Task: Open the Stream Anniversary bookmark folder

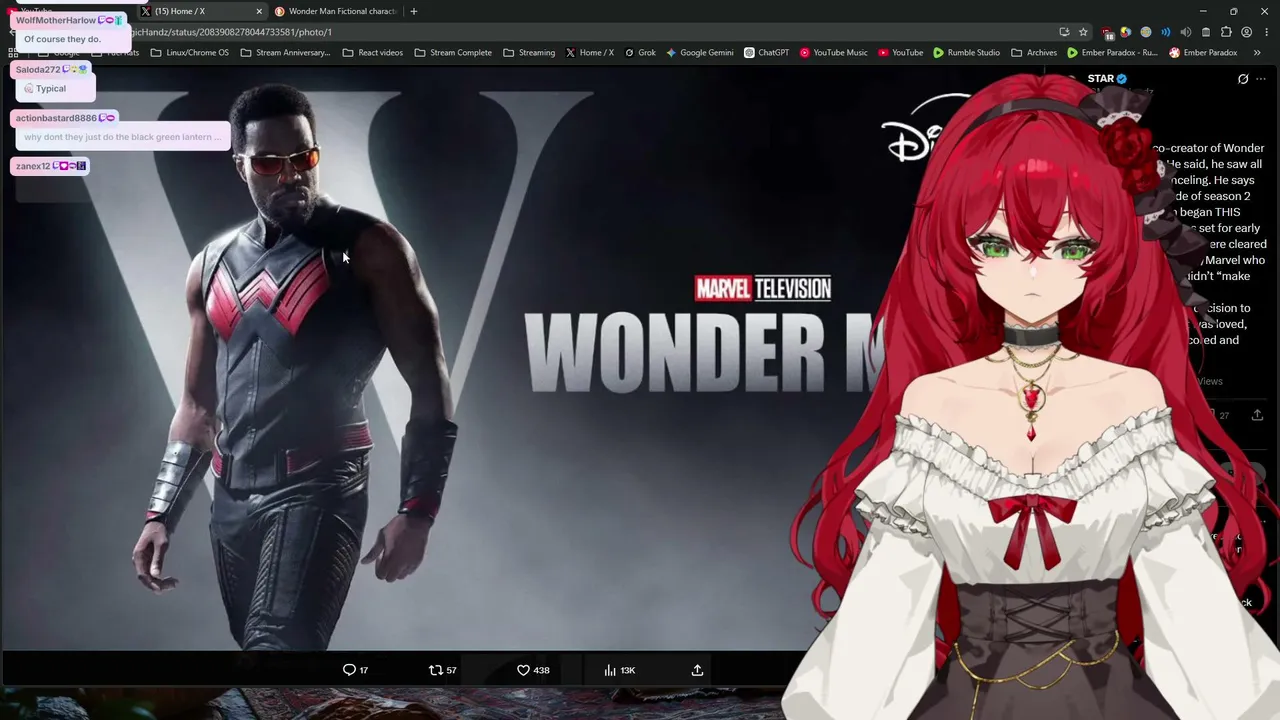Action: coord(285,53)
